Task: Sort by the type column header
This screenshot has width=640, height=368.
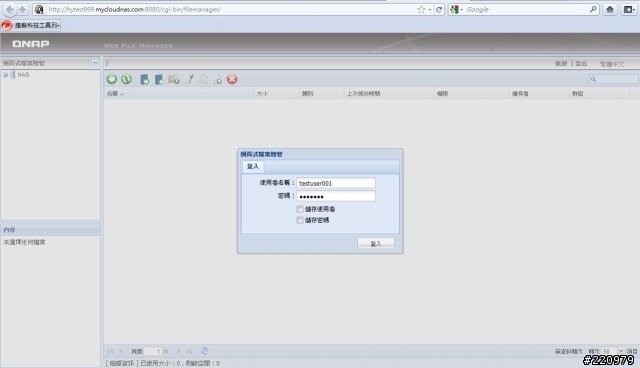Action: (x=322, y=93)
